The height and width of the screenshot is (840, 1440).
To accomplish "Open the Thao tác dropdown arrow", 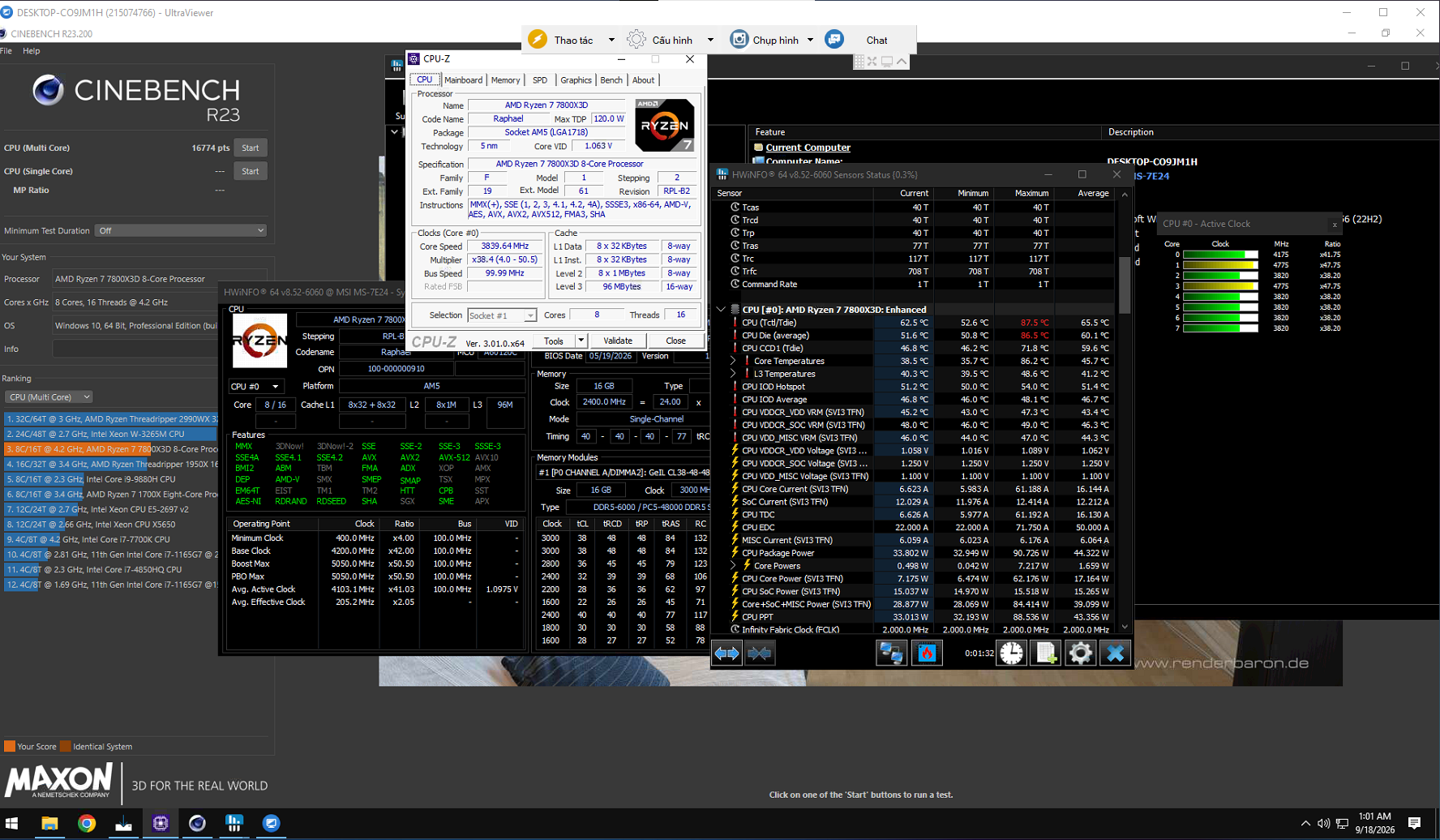I will click(x=611, y=40).
